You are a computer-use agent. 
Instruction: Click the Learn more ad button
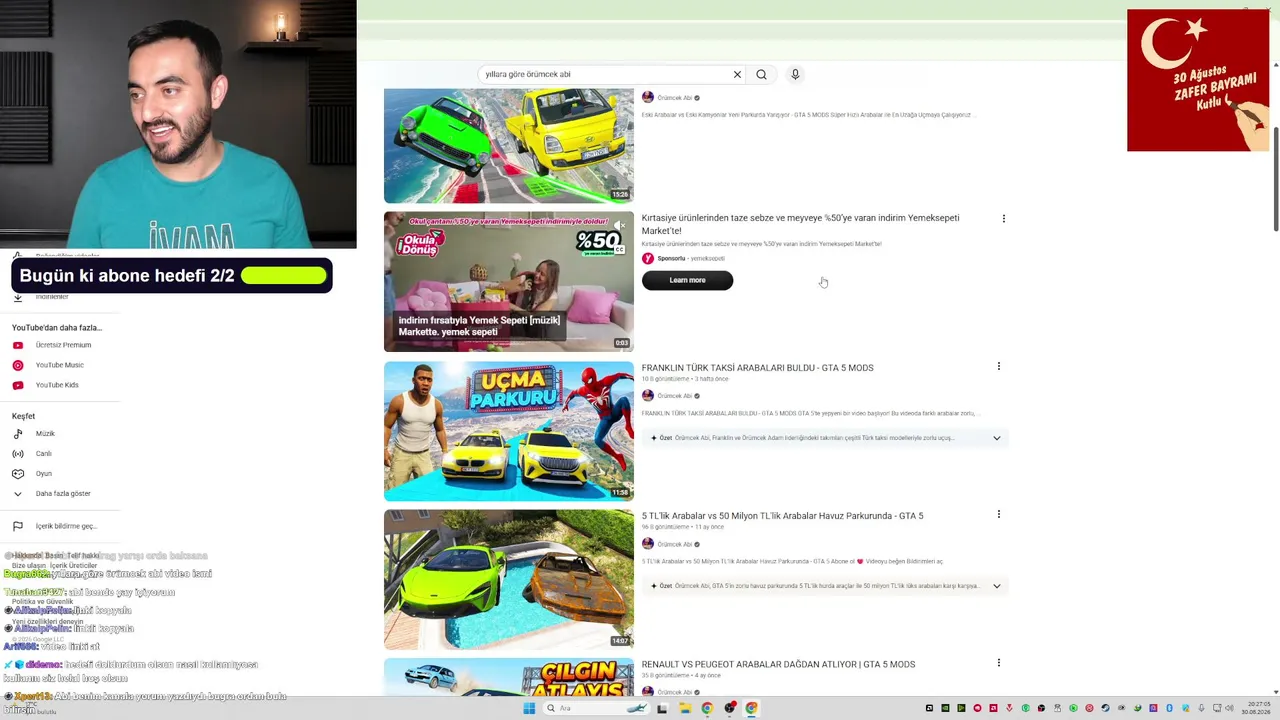pyautogui.click(x=687, y=280)
